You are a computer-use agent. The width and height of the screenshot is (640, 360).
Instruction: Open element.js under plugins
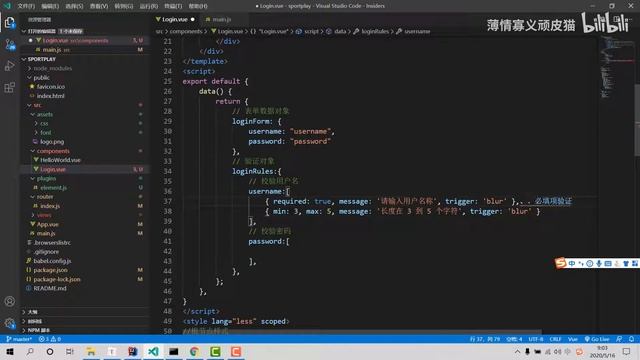(53, 188)
